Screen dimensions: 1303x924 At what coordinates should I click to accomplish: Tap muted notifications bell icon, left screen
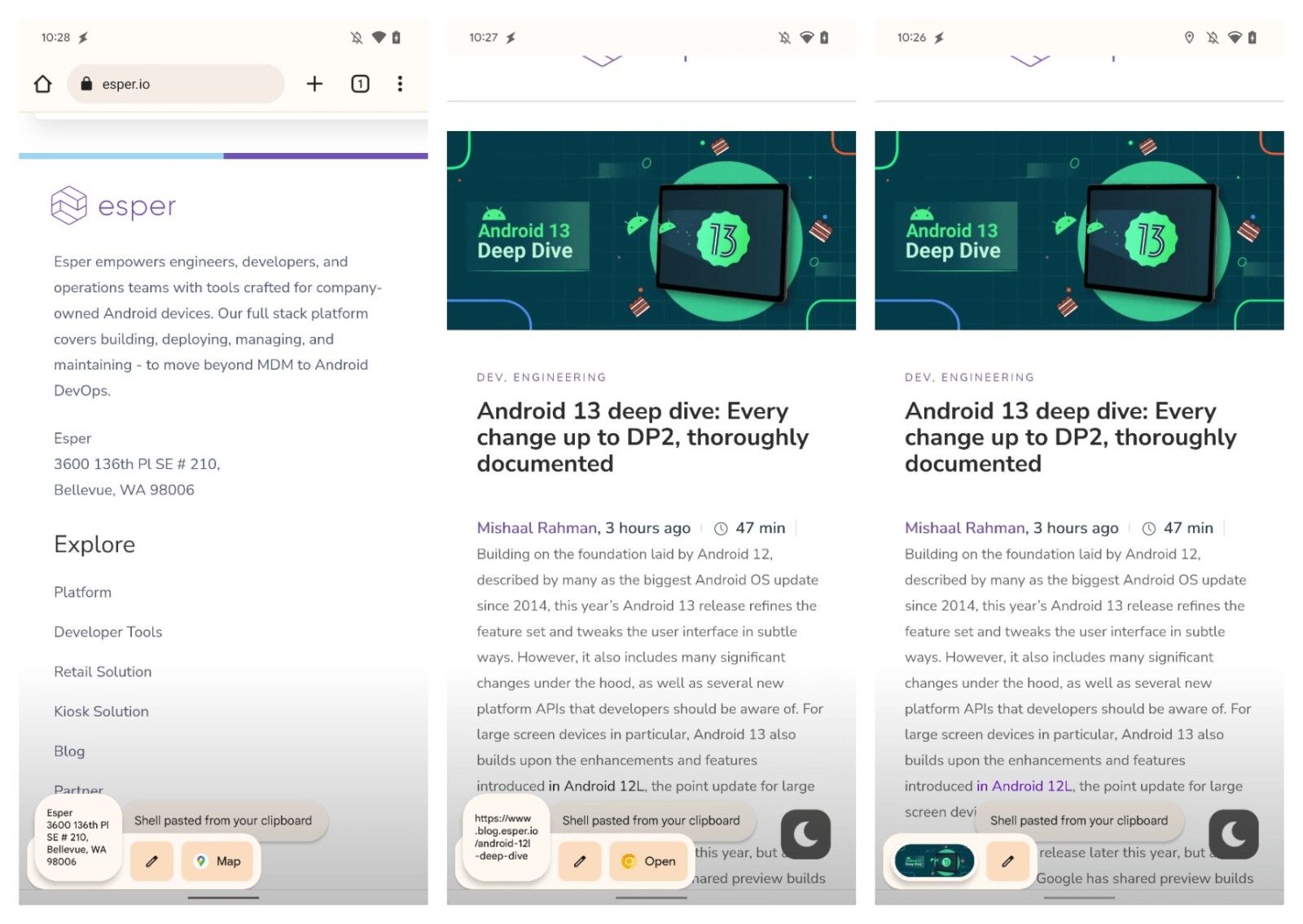point(357,37)
